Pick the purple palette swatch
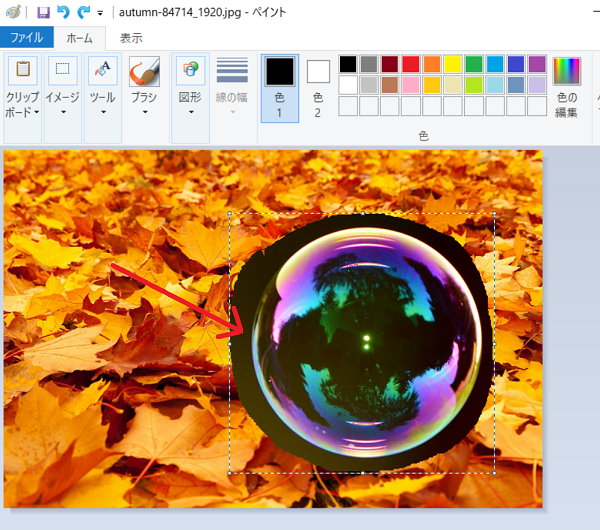 pos(537,64)
